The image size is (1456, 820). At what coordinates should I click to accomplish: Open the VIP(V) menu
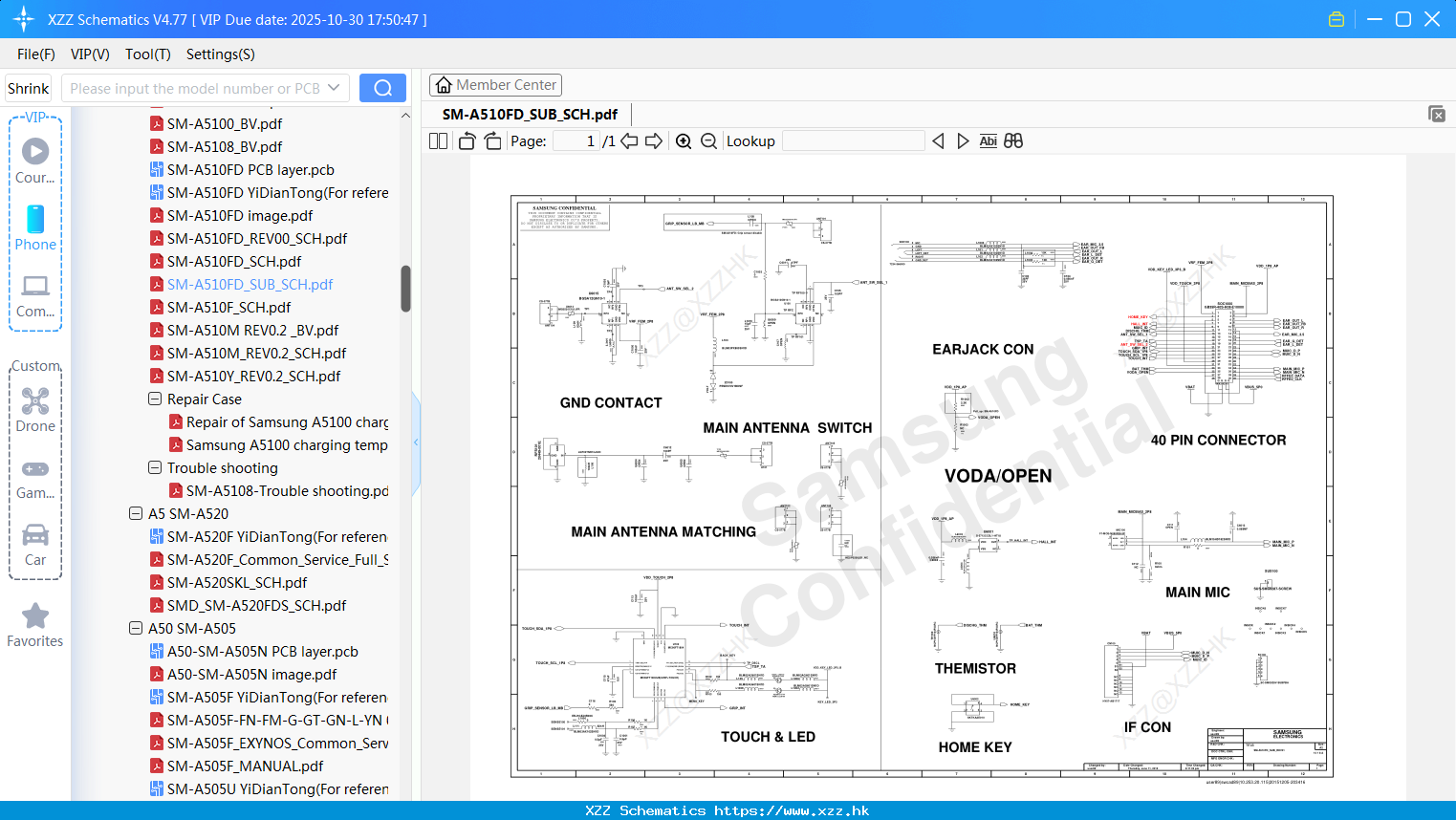pos(90,54)
